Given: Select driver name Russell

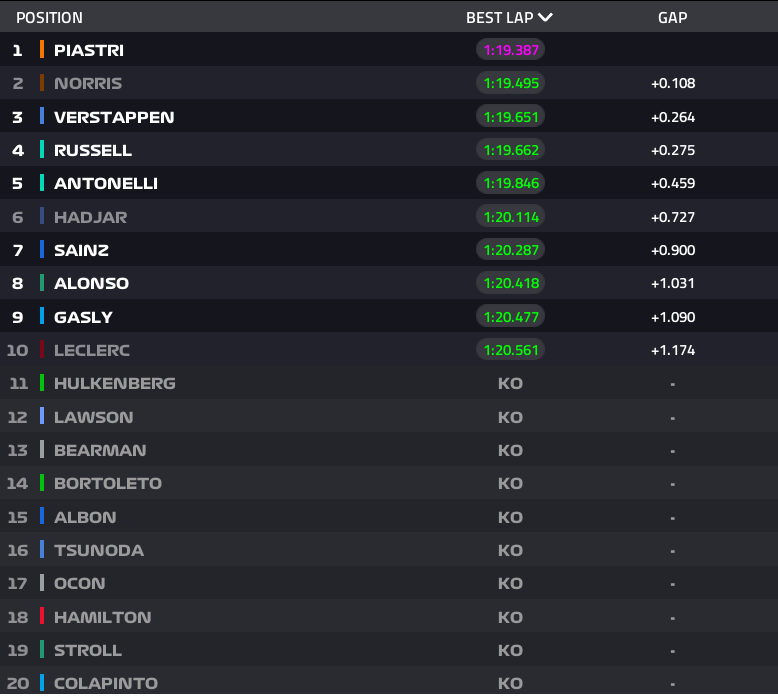Looking at the screenshot, I should pos(93,150).
